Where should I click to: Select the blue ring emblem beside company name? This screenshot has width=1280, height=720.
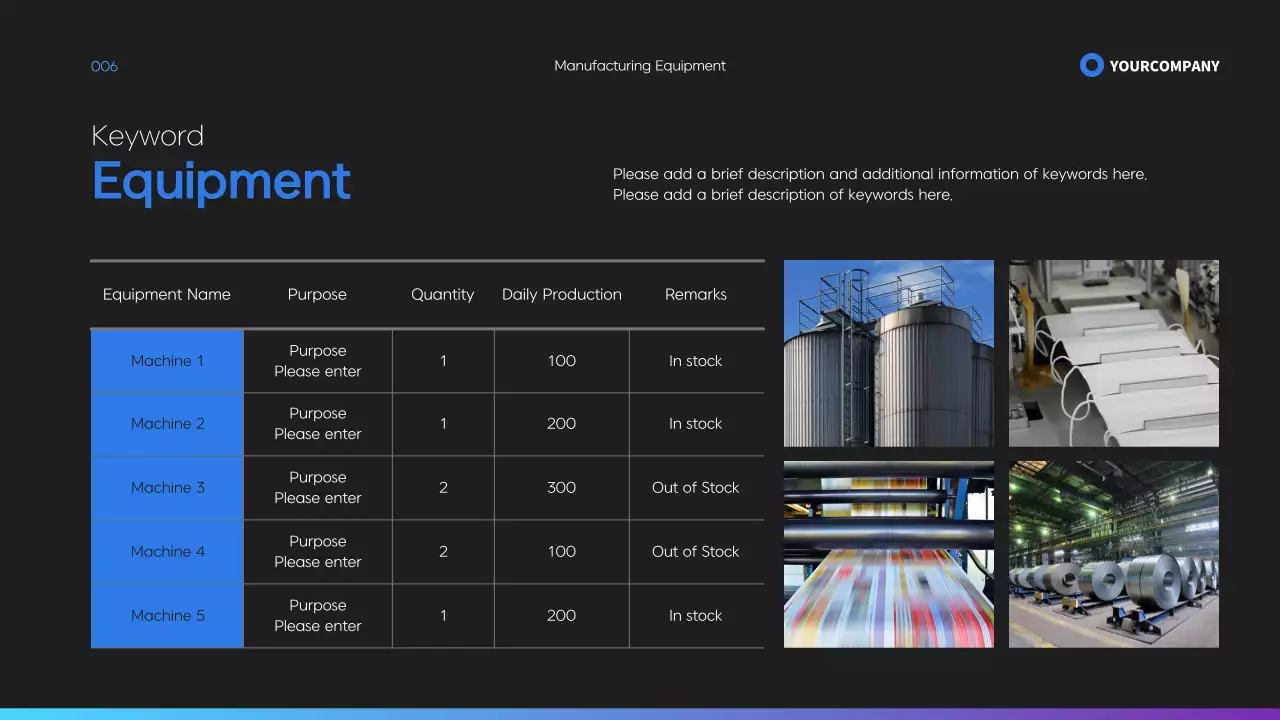(1091, 64)
